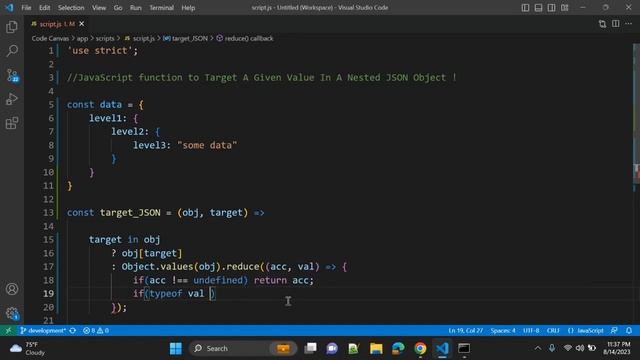Open Task View on taskbar
Viewport: 640px width, 360px height.
click(310, 349)
